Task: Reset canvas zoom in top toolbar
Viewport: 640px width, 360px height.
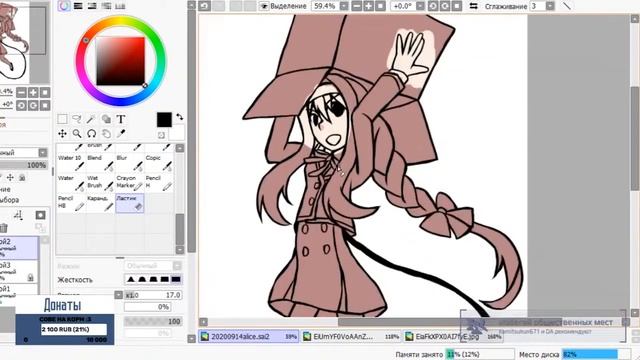Action: pos(380,6)
